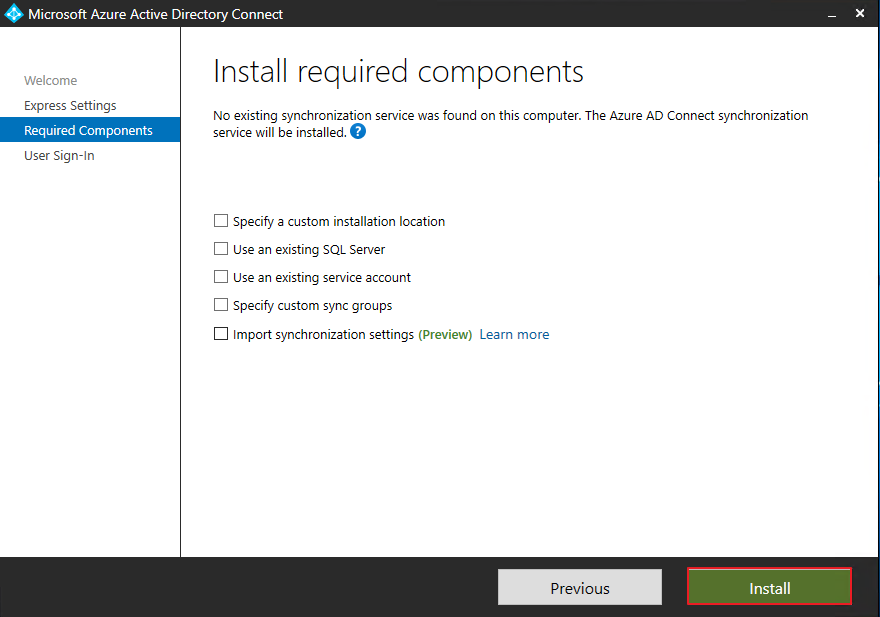Click the Install required components heading
The height and width of the screenshot is (617, 880).
click(398, 72)
